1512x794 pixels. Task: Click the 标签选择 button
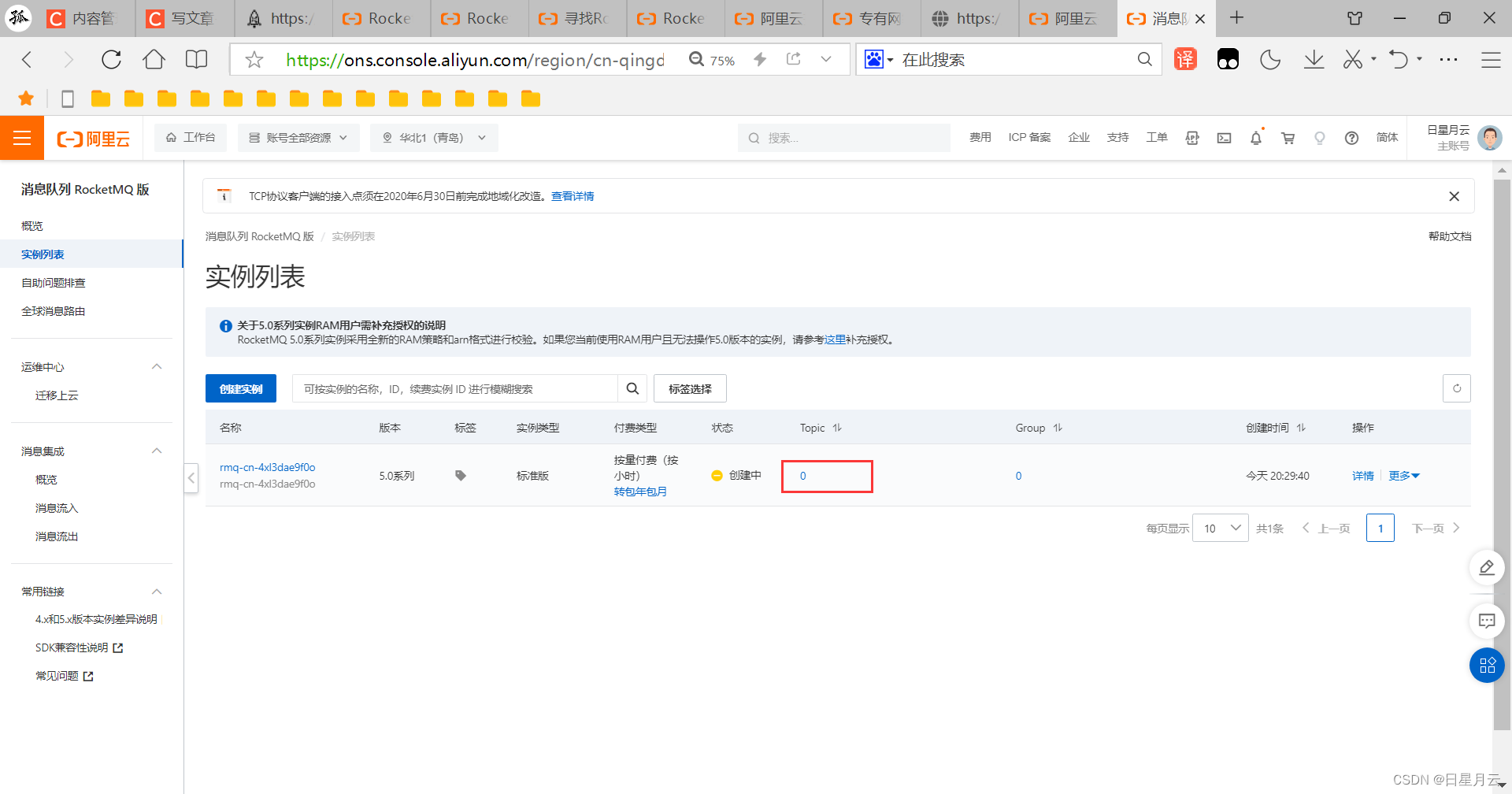click(x=690, y=388)
